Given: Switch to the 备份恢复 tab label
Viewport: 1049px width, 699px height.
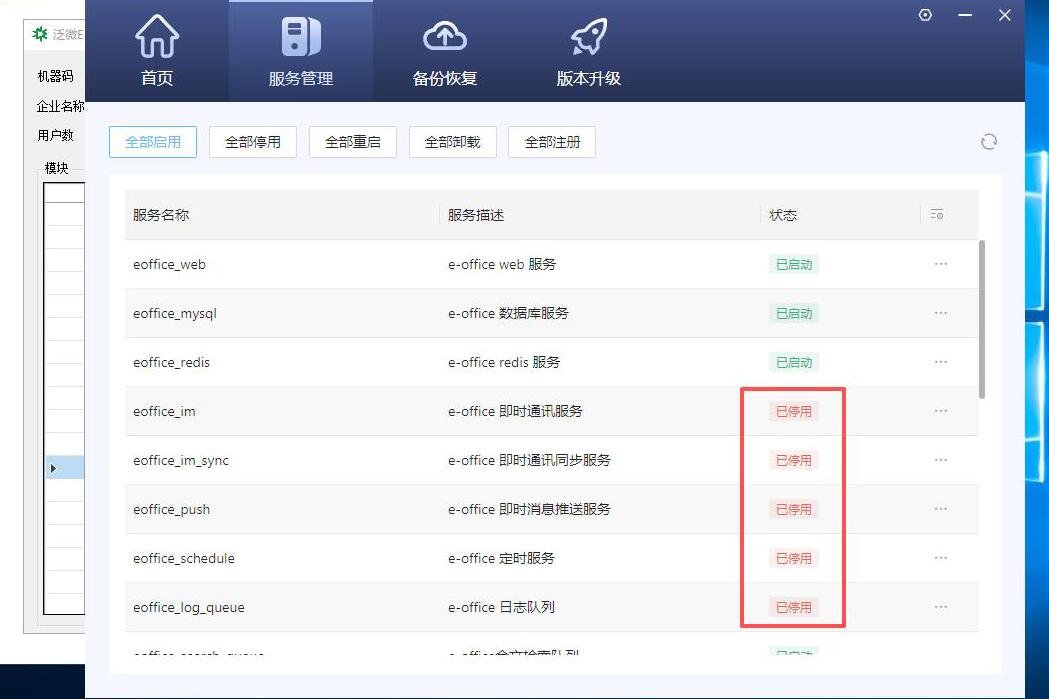Looking at the screenshot, I should [445, 78].
